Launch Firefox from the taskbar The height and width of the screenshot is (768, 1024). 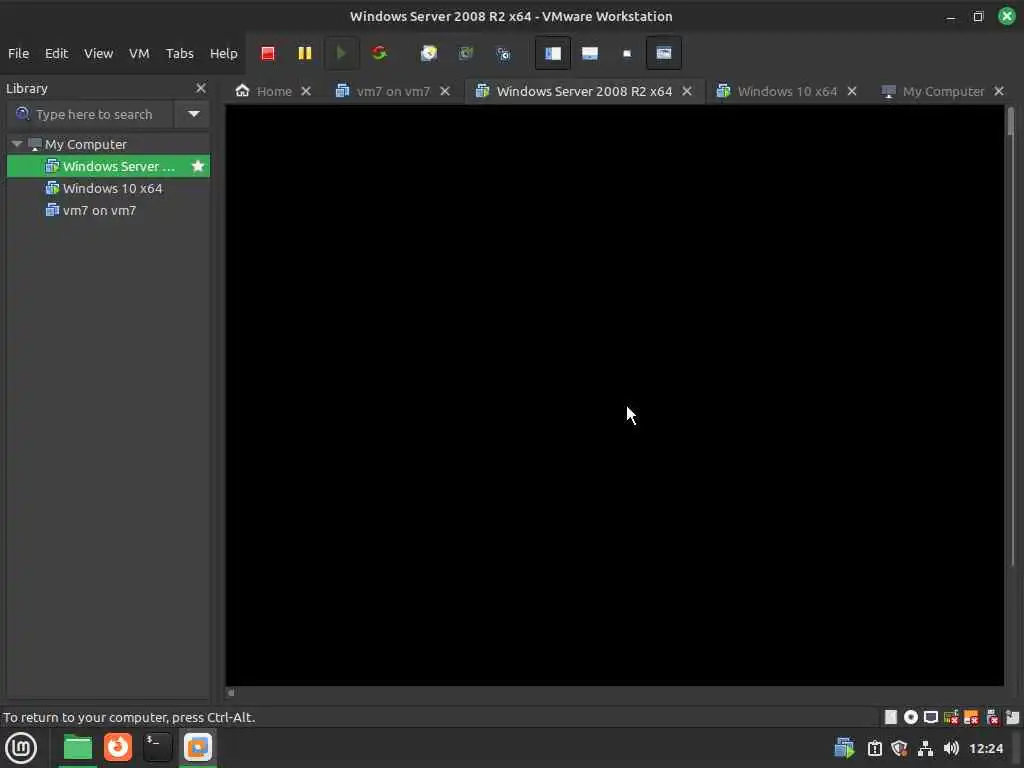tap(118, 747)
